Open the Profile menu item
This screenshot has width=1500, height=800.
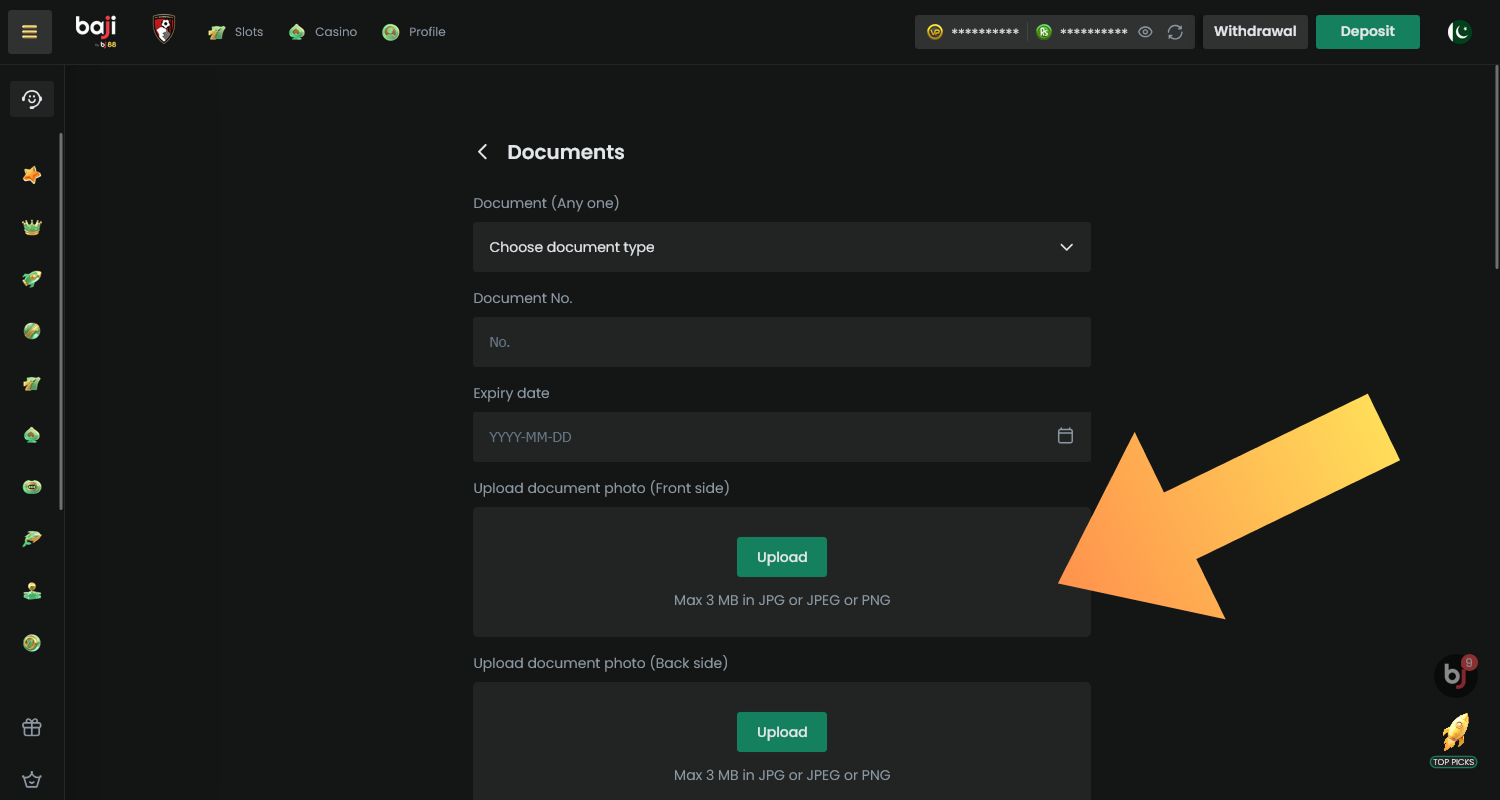pyautogui.click(x=413, y=31)
